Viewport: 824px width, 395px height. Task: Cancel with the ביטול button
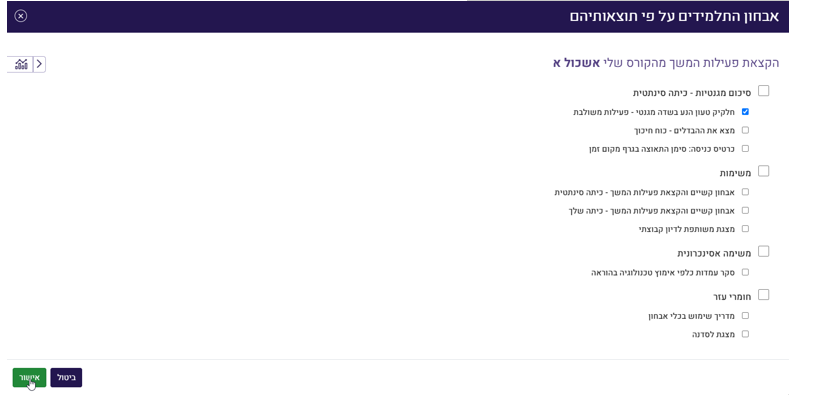point(66,378)
